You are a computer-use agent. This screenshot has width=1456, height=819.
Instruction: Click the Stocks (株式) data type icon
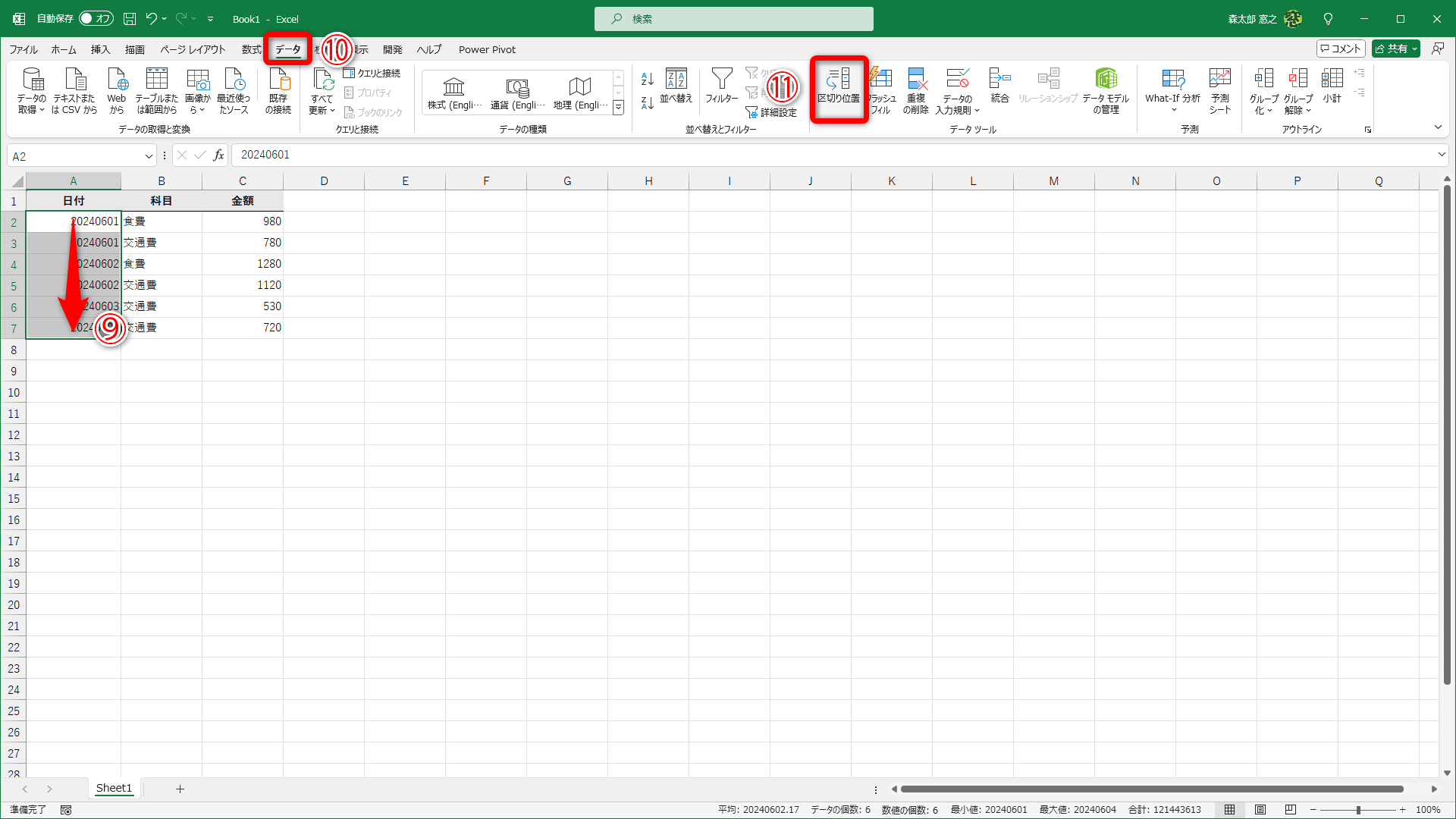coord(453,87)
